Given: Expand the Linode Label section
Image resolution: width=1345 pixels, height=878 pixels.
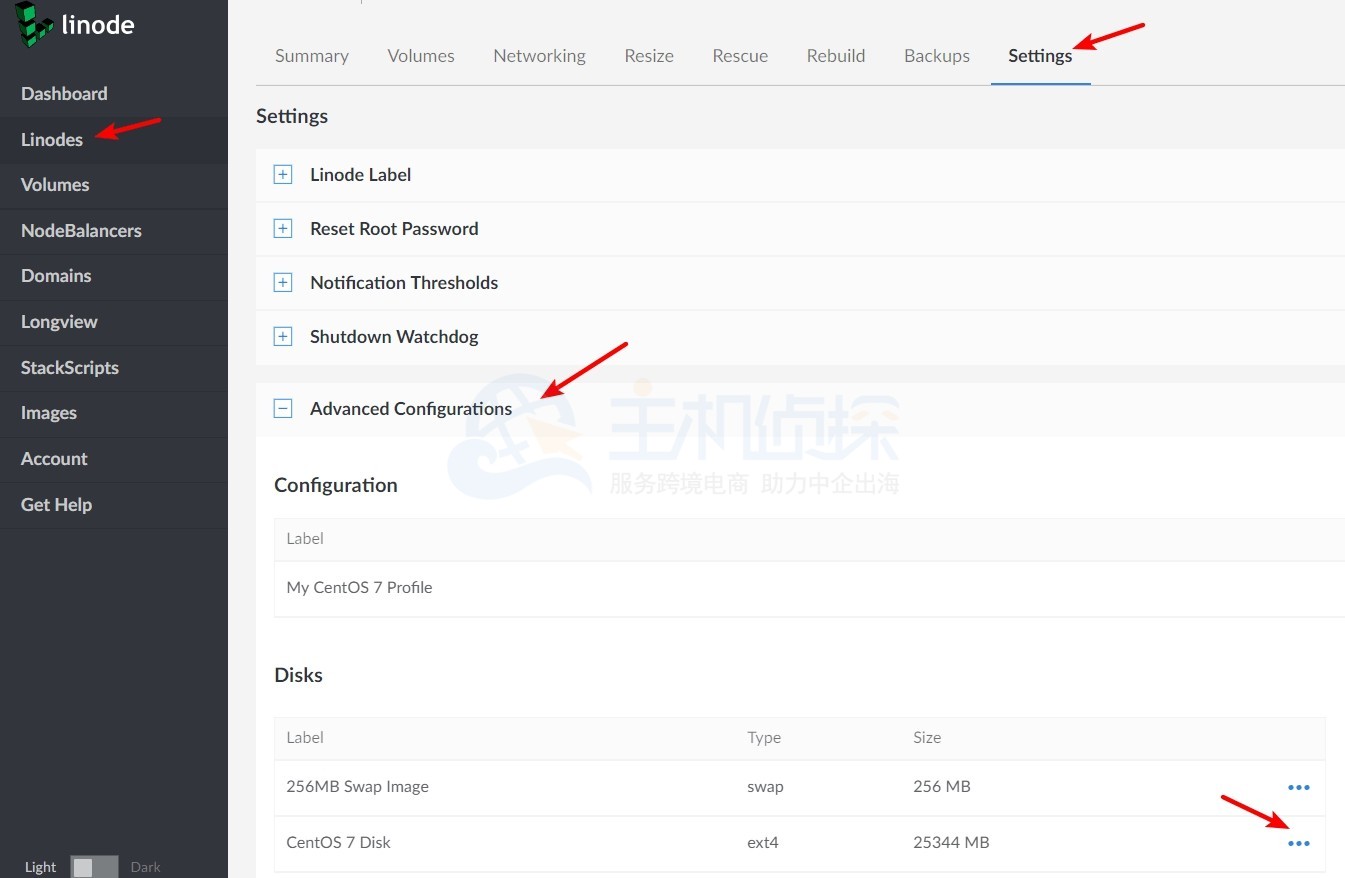Looking at the screenshot, I should click(x=283, y=175).
